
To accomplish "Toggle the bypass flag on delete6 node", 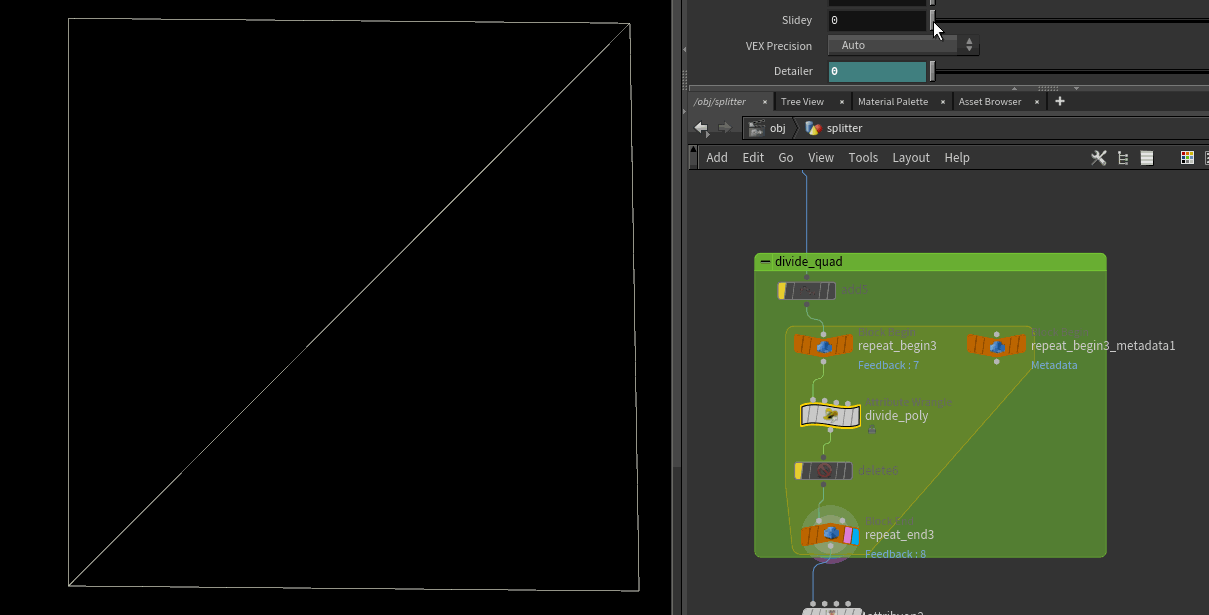I will (799, 471).
